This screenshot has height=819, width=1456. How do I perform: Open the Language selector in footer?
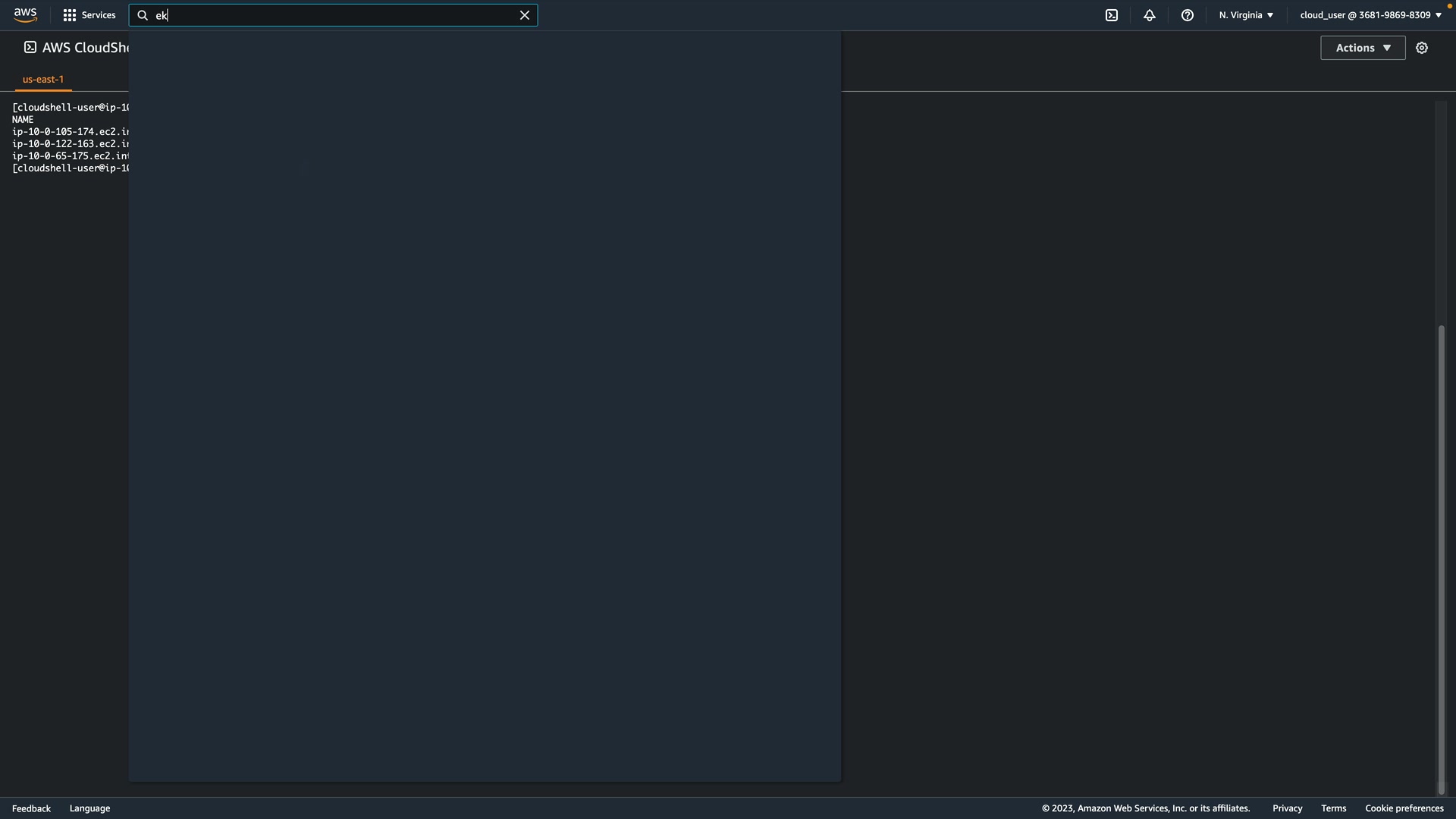[89, 808]
